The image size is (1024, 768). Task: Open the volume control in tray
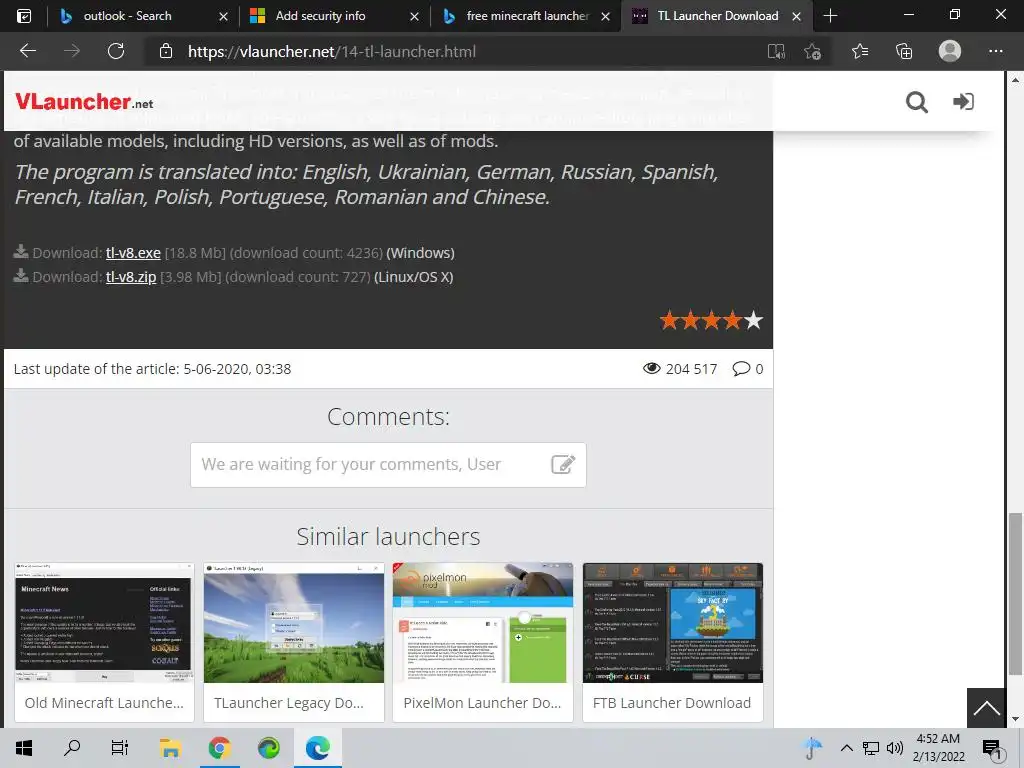coord(895,748)
